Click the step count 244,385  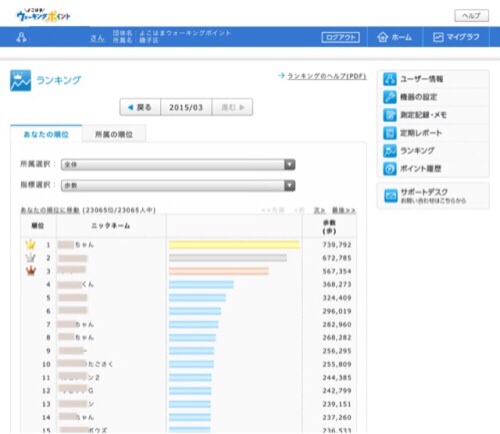click(337, 378)
